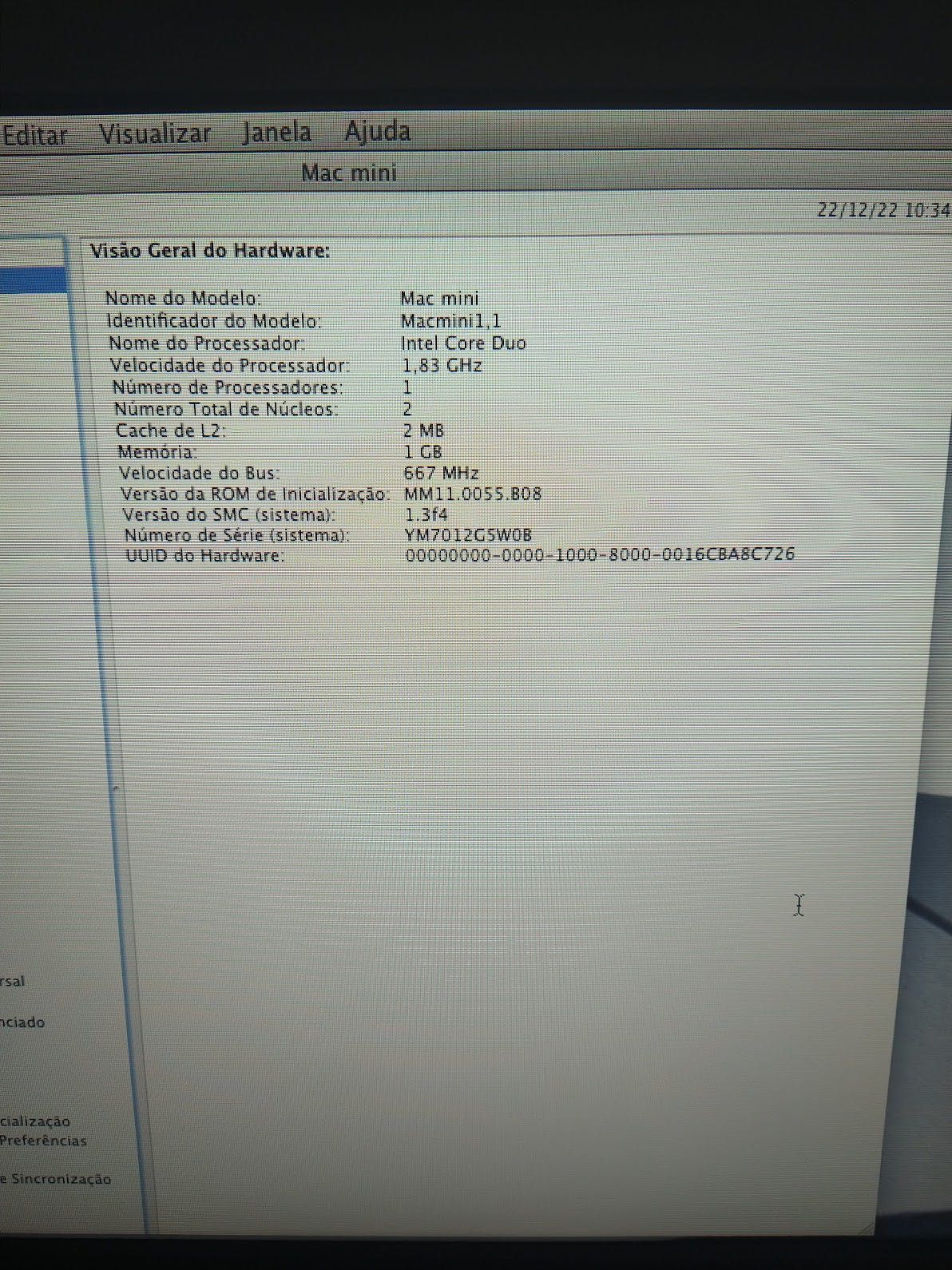Open the Ajuda menu
This screenshot has height=1270, width=952.
pos(378,131)
